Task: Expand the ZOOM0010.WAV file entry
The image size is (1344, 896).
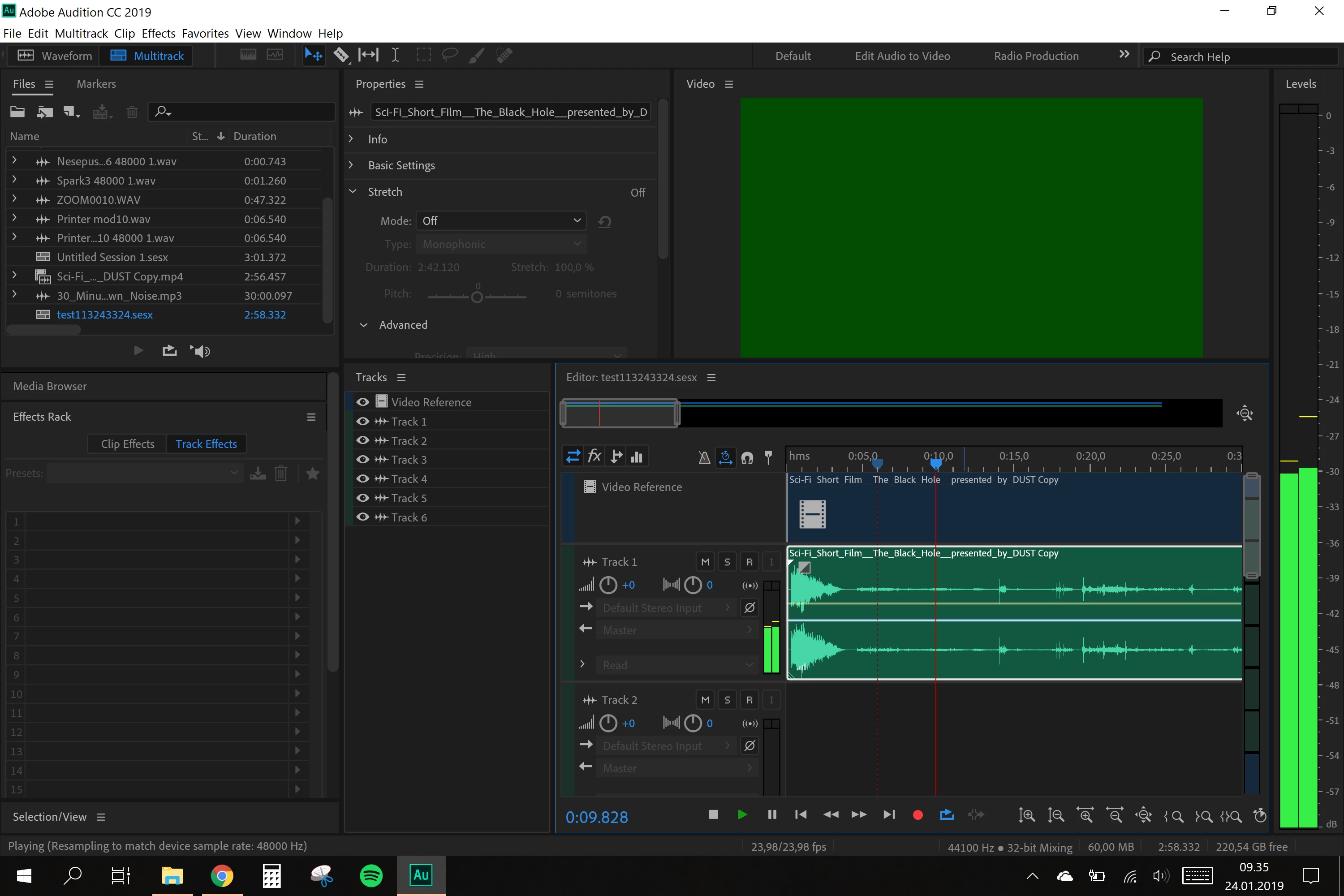Action: click(14, 199)
